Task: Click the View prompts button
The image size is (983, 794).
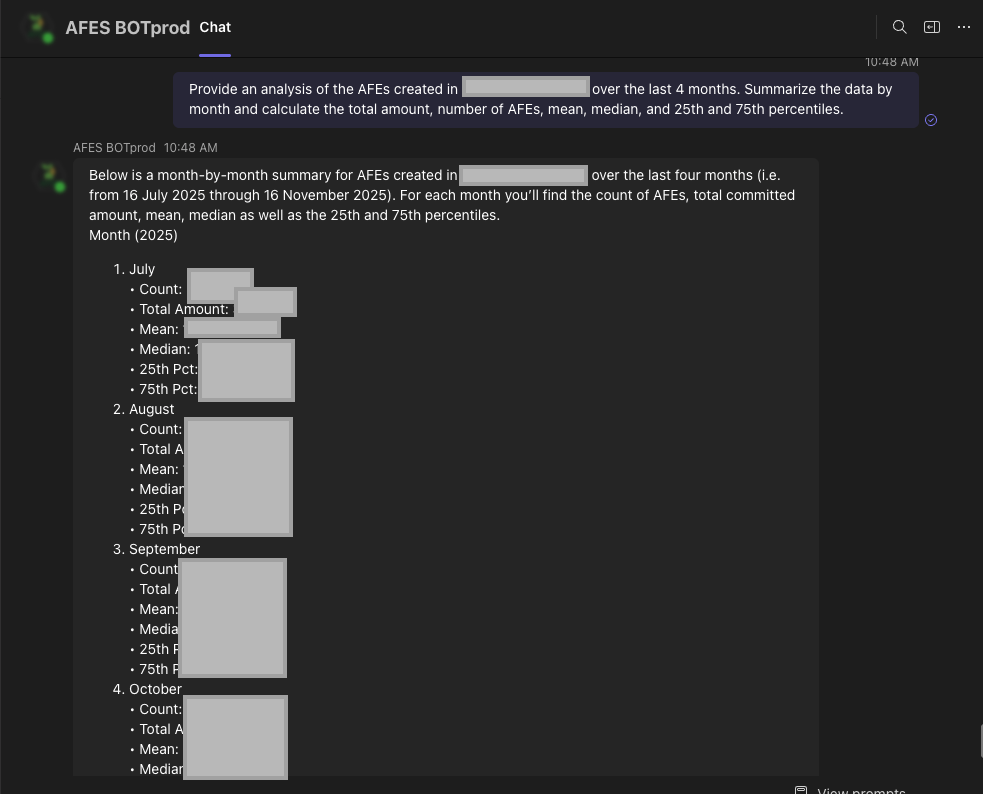Action: pyautogui.click(x=860, y=790)
